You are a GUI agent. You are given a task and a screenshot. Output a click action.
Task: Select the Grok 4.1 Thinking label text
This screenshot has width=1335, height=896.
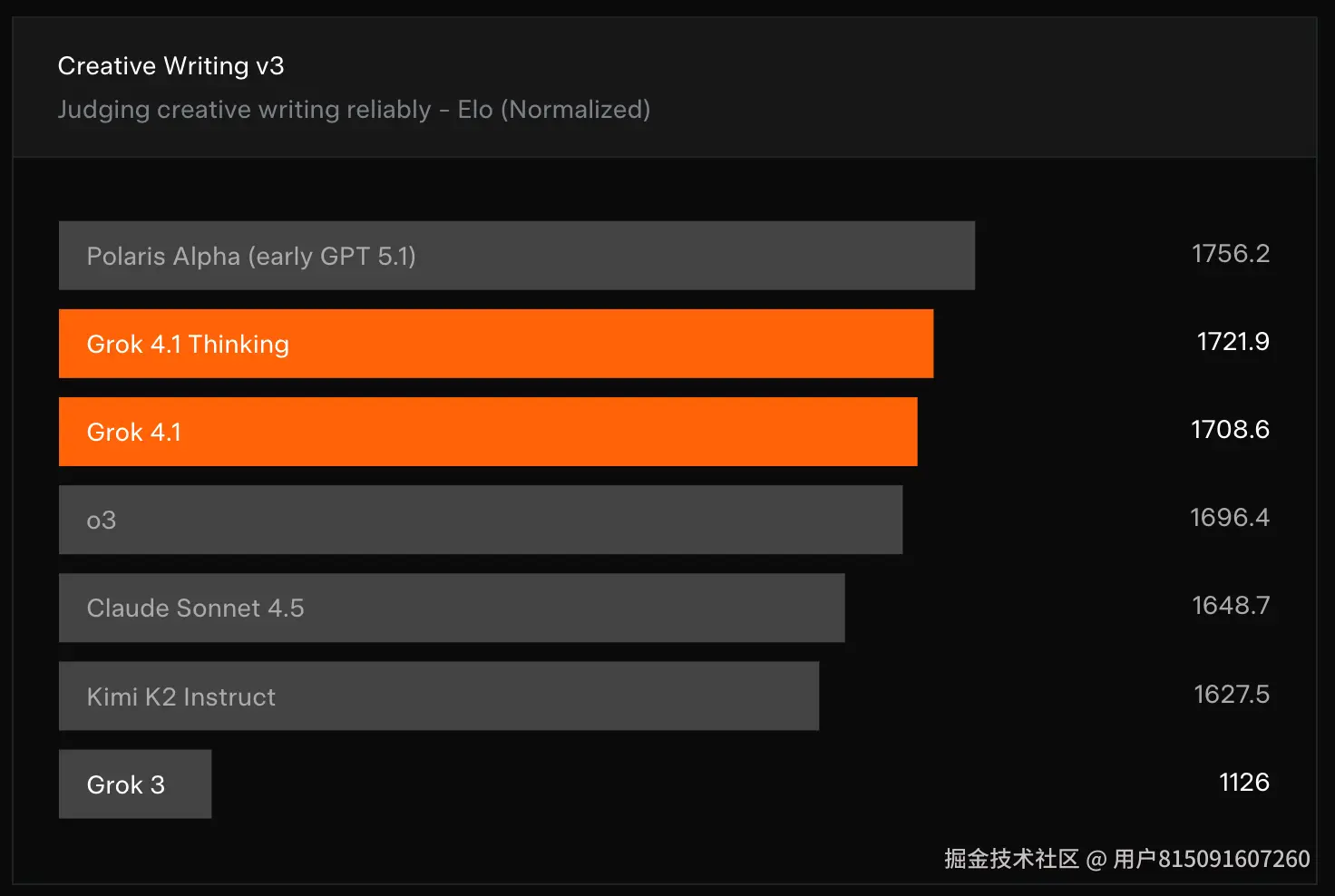click(188, 345)
